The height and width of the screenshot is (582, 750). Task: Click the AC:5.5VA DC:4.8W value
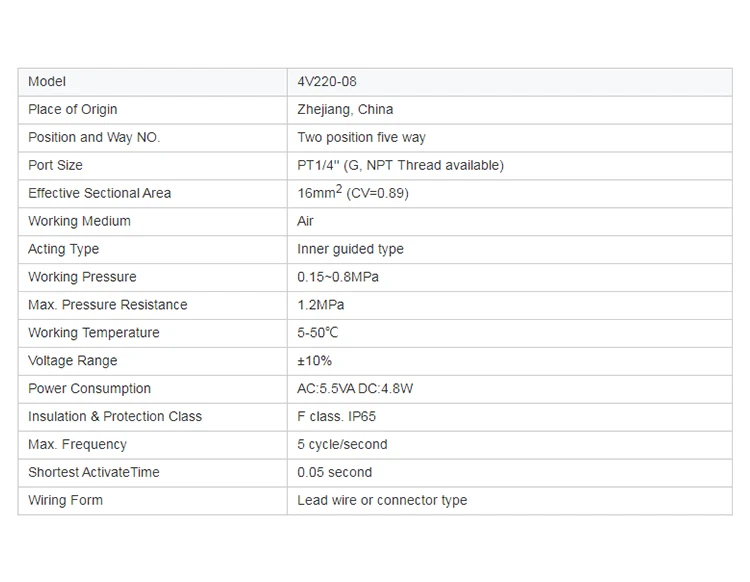coord(355,389)
